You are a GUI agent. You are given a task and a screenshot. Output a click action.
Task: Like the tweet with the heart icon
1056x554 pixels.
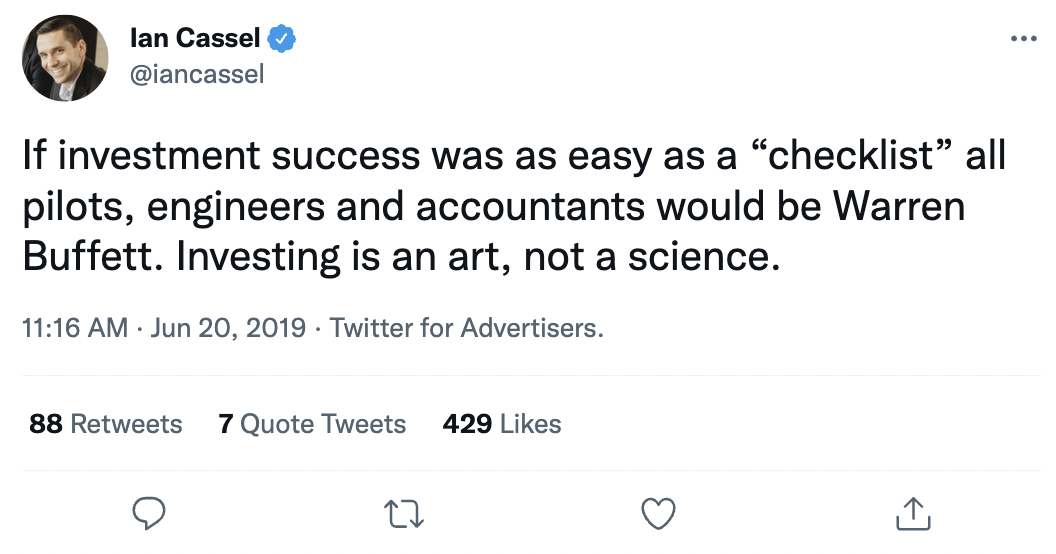click(x=658, y=513)
